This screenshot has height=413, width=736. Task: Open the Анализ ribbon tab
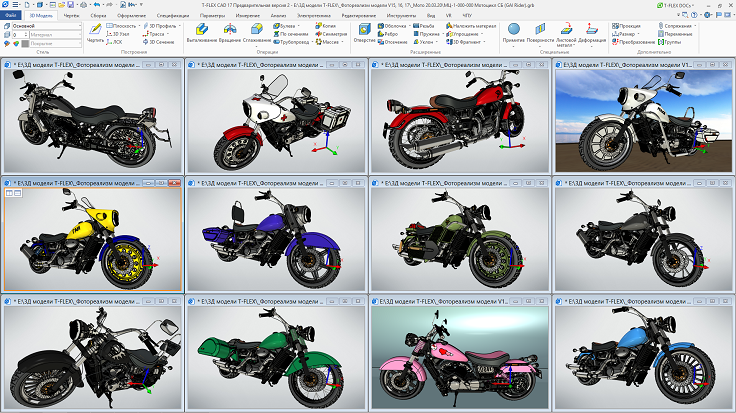278,15
